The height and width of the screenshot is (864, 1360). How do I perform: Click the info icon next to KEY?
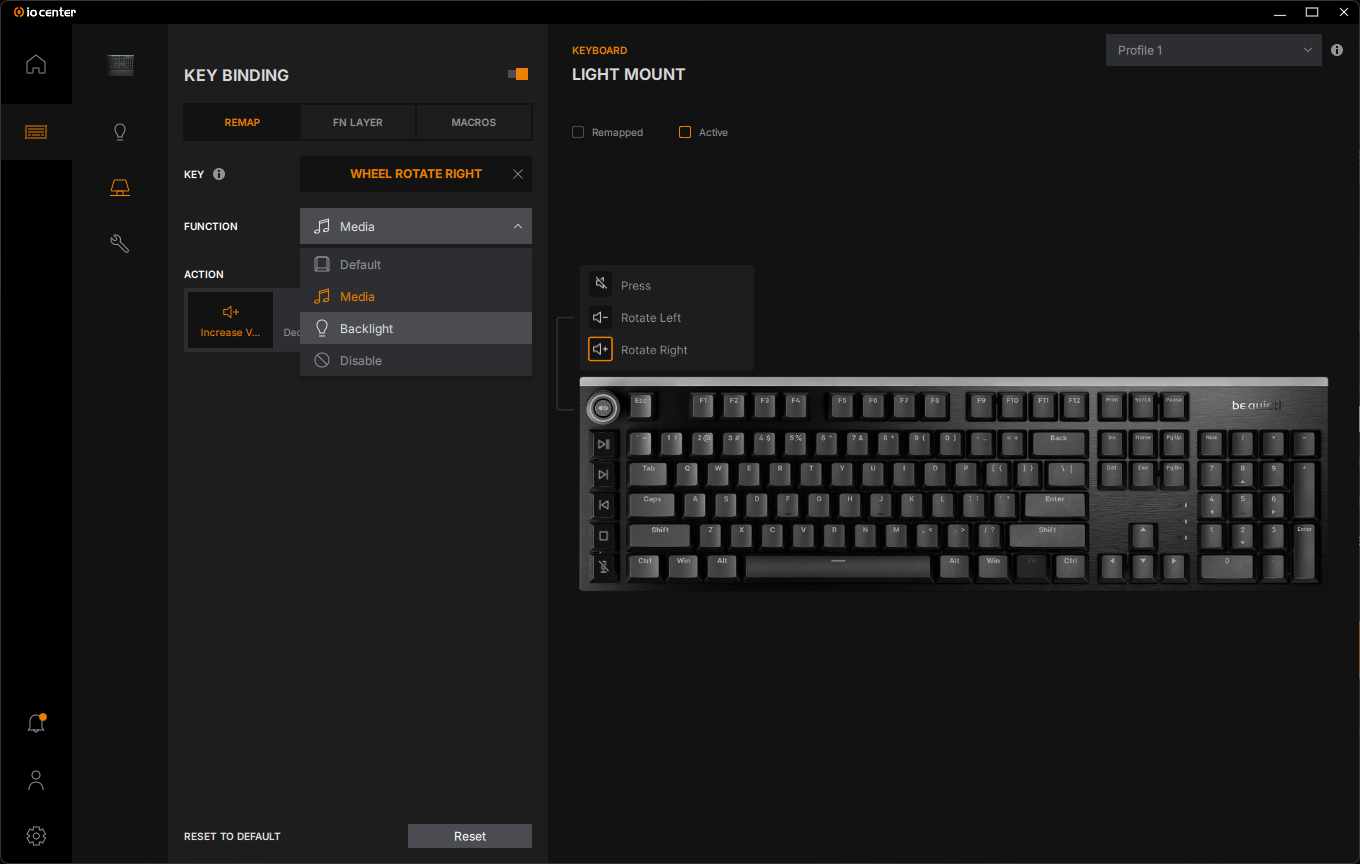[x=219, y=174]
